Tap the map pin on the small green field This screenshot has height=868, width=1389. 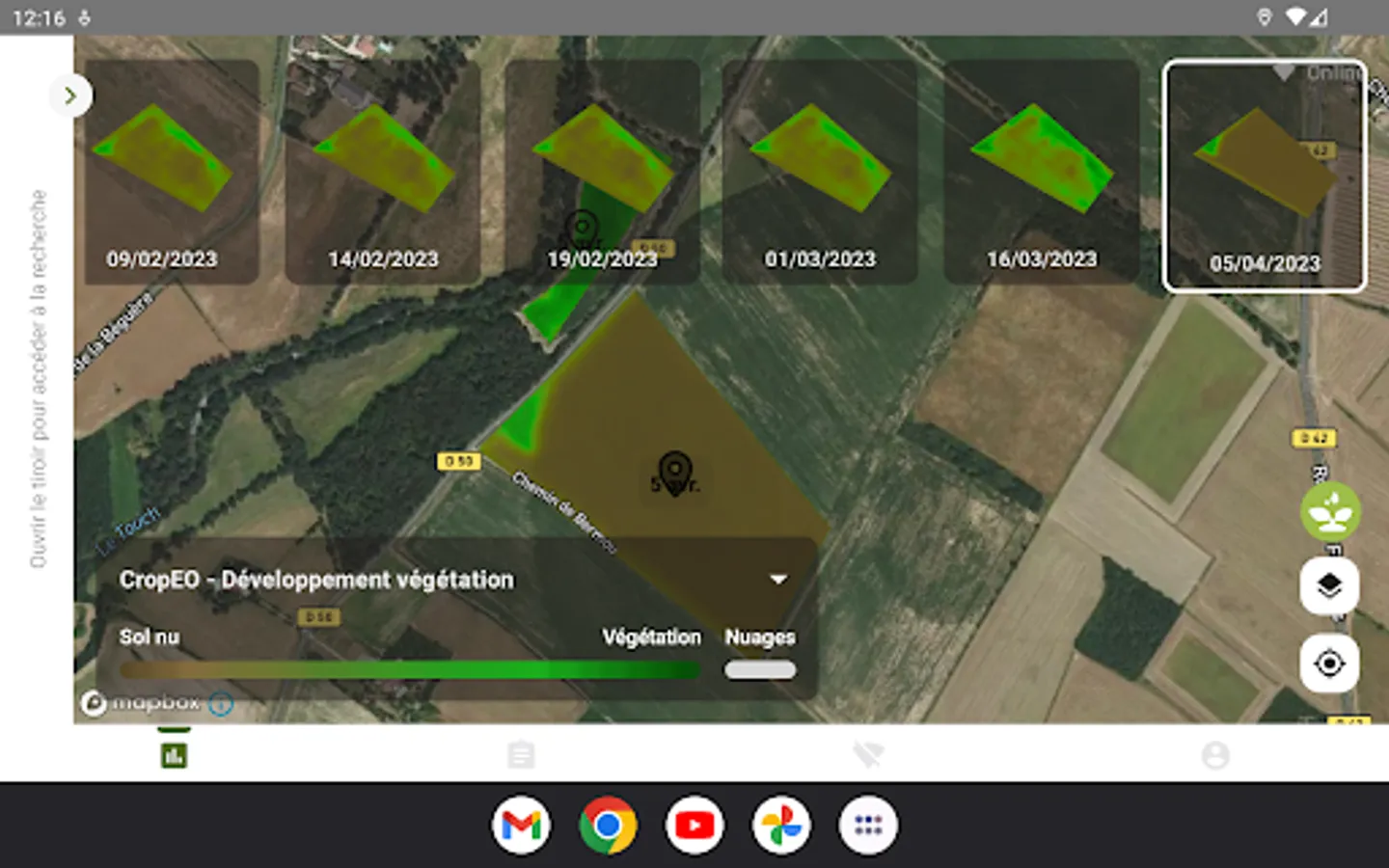click(x=582, y=229)
